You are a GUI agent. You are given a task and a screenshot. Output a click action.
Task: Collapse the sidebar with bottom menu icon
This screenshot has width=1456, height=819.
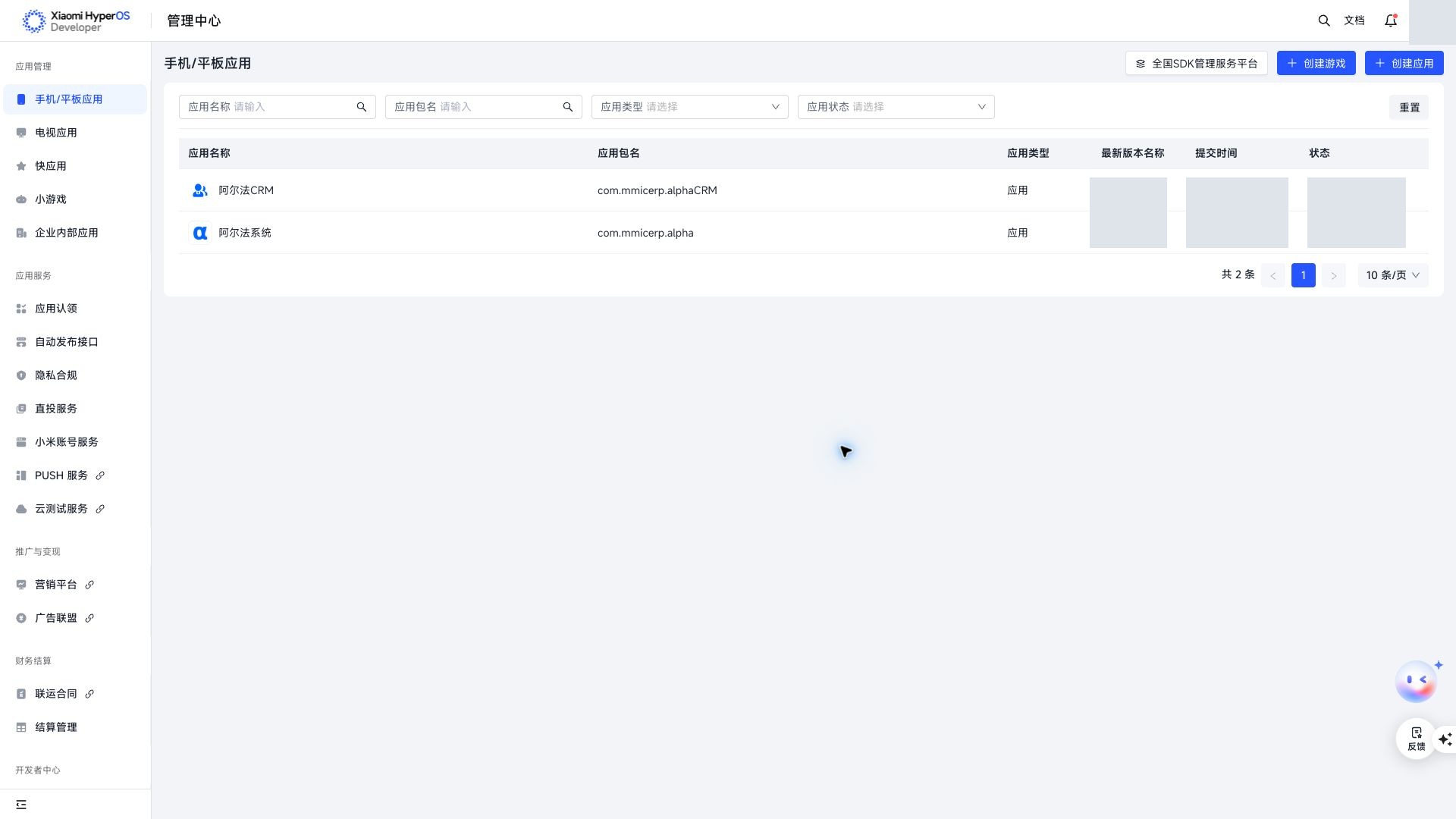[x=21, y=805]
